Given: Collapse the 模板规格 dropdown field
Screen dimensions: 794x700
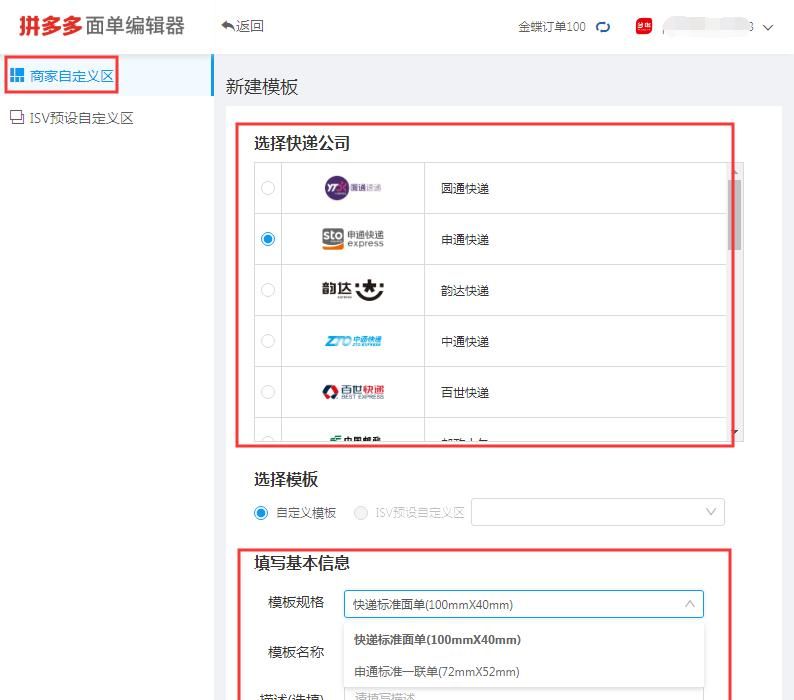Looking at the screenshot, I should pos(524,604).
